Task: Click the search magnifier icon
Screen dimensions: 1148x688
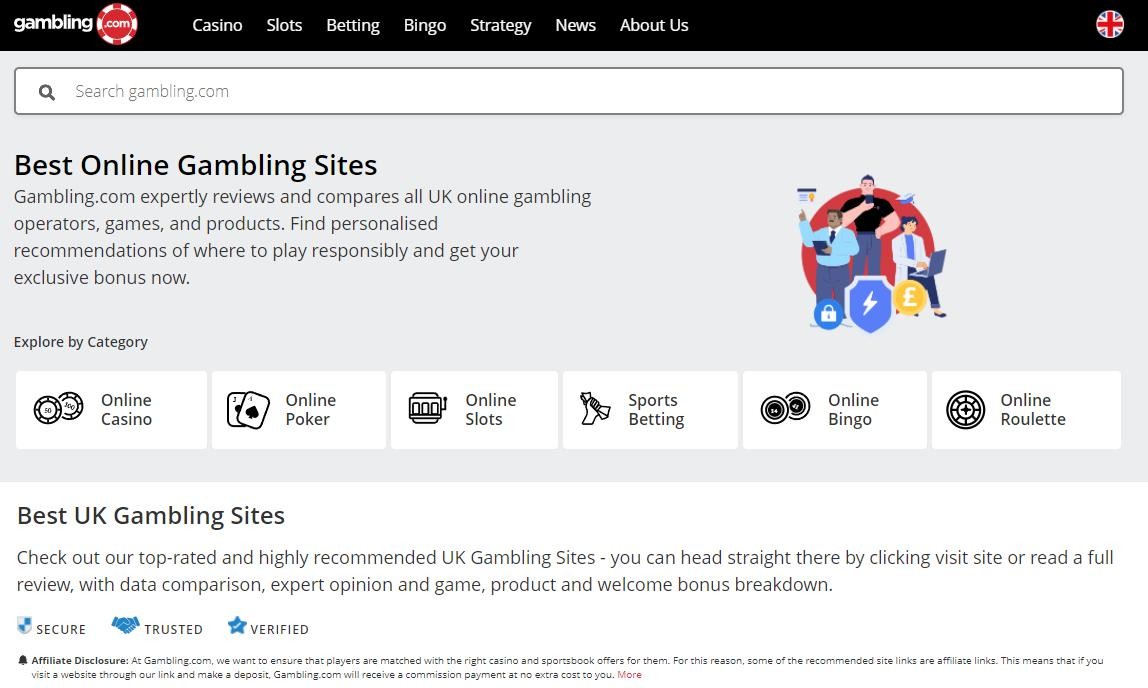Action: point(47,92)
